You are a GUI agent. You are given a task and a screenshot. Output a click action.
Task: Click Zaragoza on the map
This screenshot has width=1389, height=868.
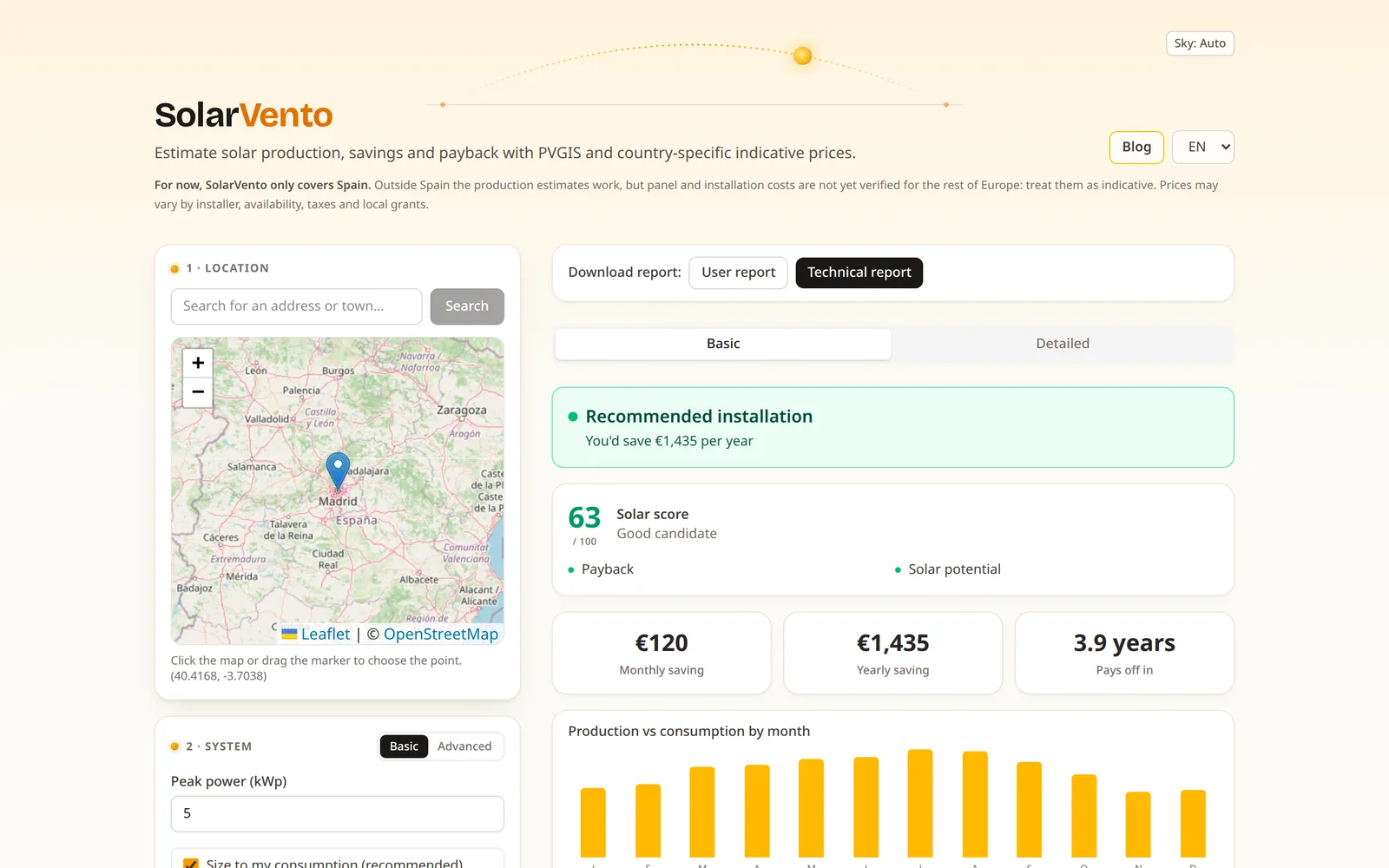point(462,410)
